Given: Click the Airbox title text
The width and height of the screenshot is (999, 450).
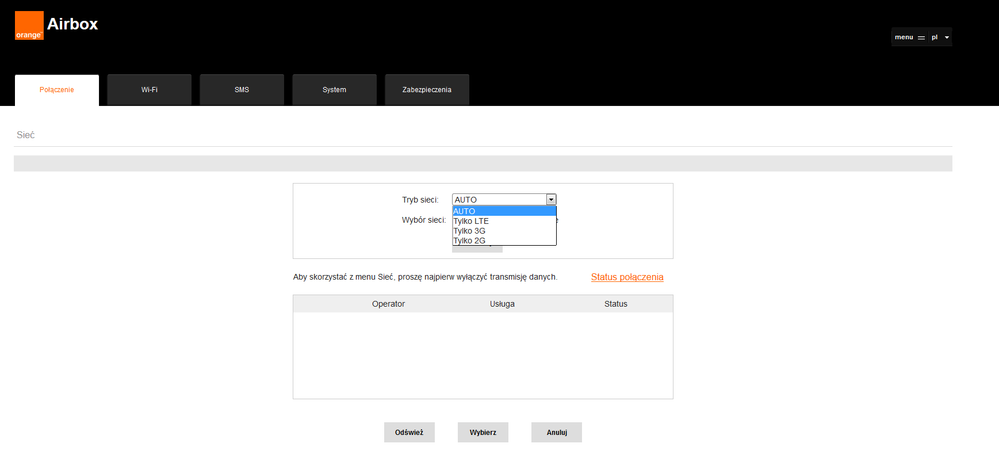Looking at the screenshot, I should (73, 24).
